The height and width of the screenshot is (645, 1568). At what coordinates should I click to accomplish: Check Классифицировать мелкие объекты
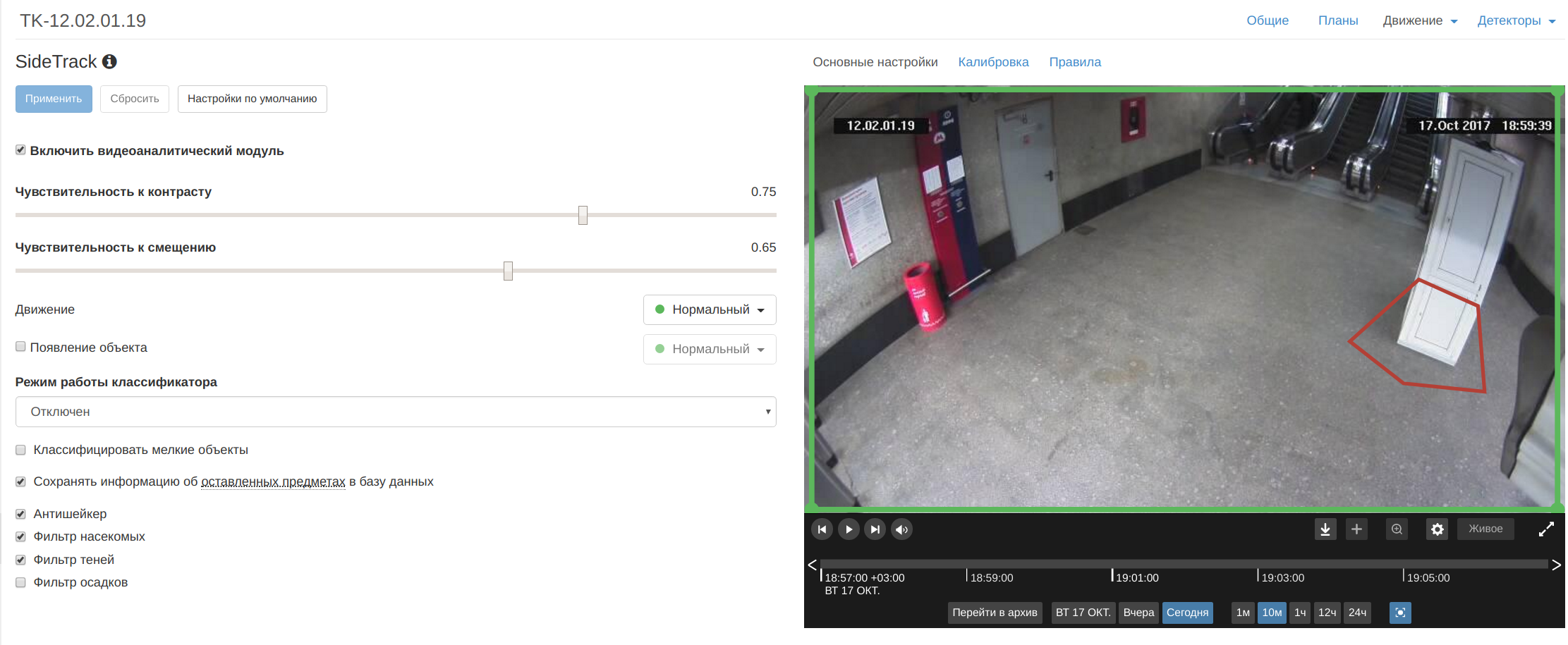(x=20, y=450)
